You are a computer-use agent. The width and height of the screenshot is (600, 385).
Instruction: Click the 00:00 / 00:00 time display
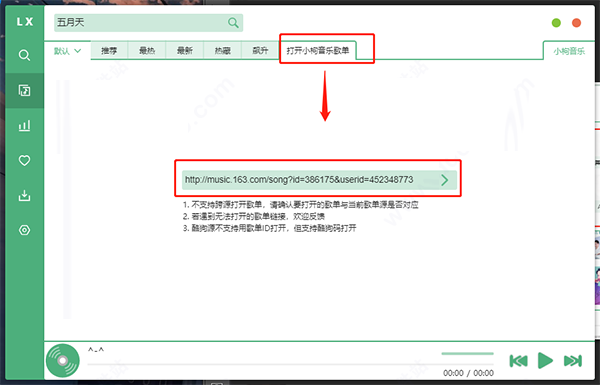tap(468, 373)
